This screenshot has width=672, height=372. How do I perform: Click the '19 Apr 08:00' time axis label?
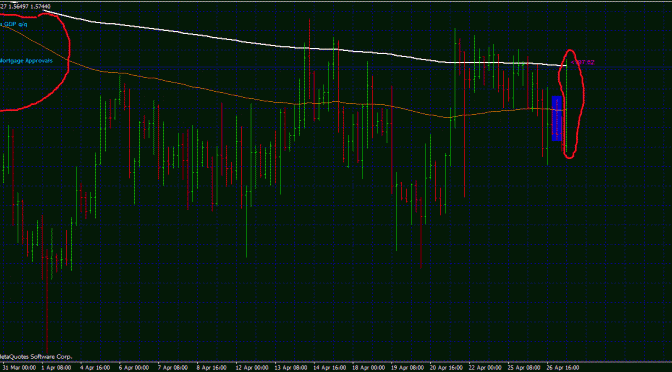click(407, 368)
